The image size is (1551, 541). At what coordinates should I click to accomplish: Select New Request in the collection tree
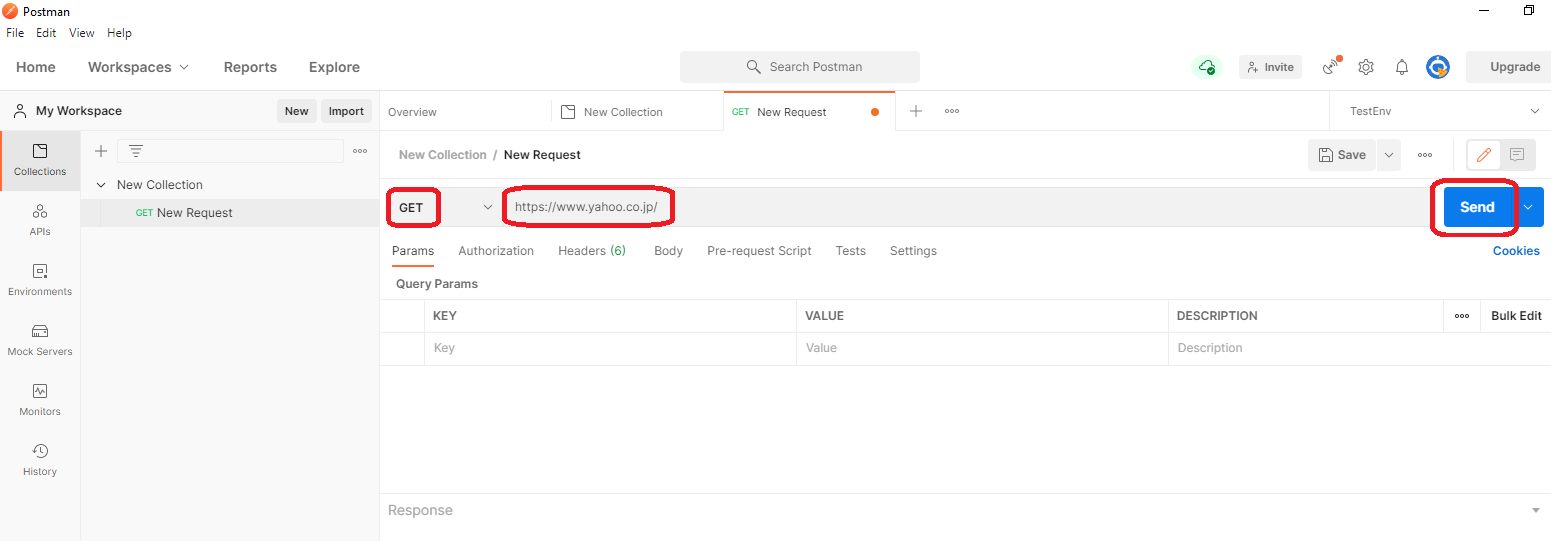[x=230, y=213]
